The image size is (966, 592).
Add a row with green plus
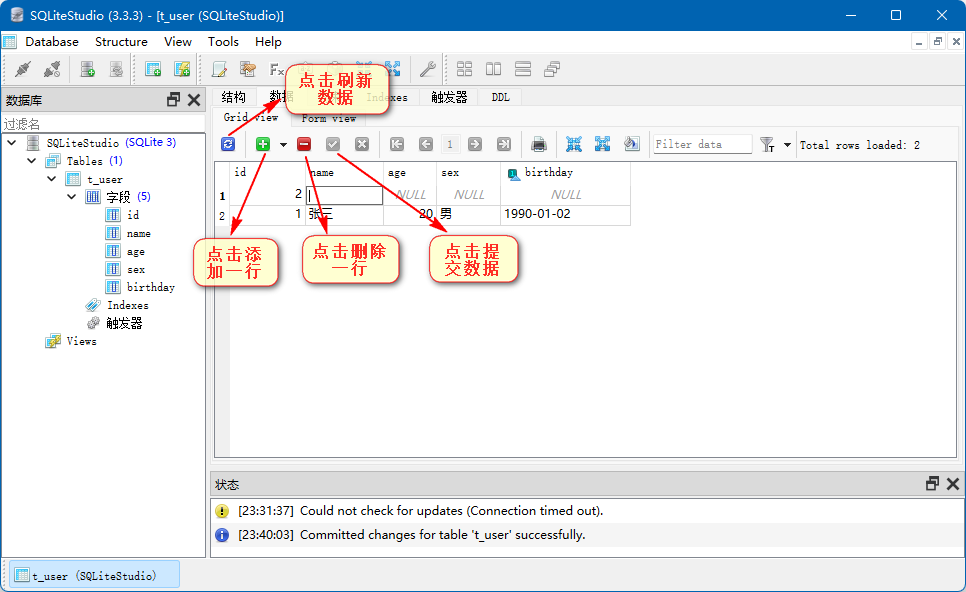click(263, 144)
